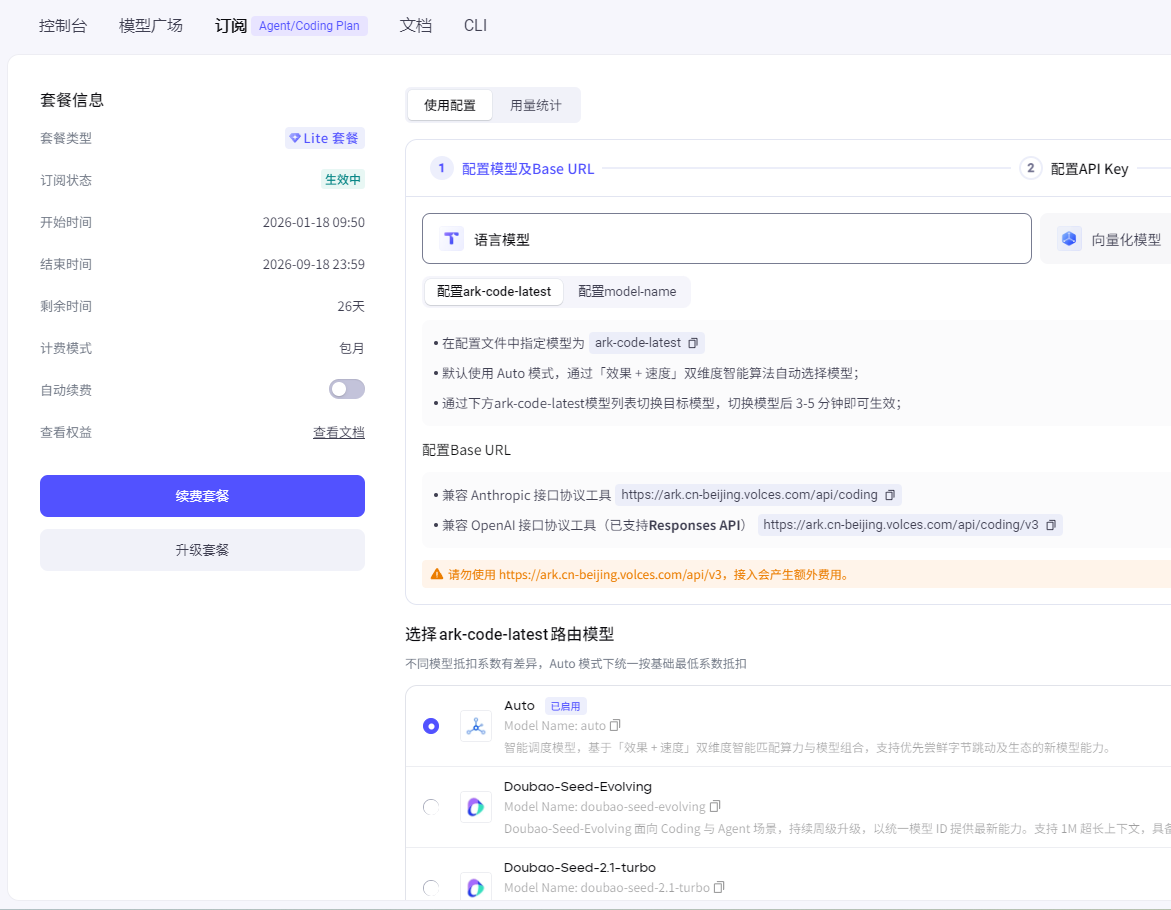This screenshot has height=910, width=1171.
Task: Open the CLI nav item
Action: (475, 25)
